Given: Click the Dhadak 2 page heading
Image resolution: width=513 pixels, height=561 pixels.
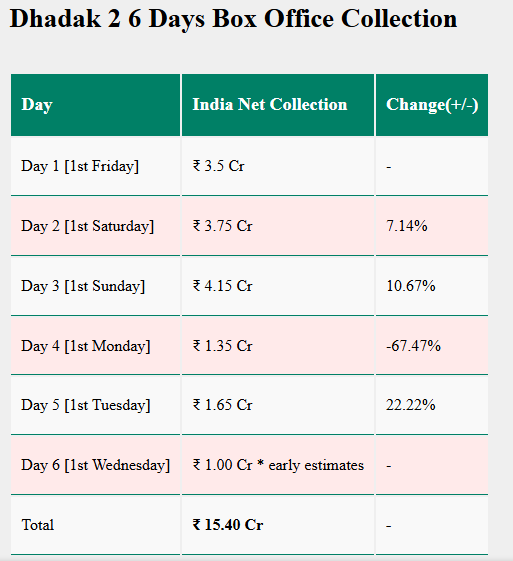Looking at the screenshot, I should click(233, 19).
